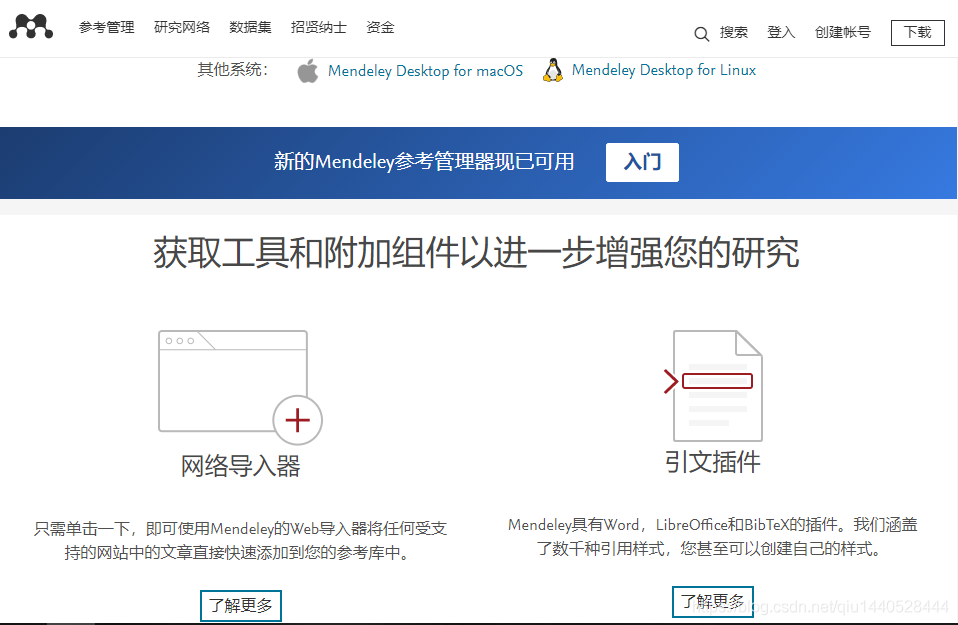Click the 网络导入器 heading
Screen dimensions: 958x625
click(240, 466)
